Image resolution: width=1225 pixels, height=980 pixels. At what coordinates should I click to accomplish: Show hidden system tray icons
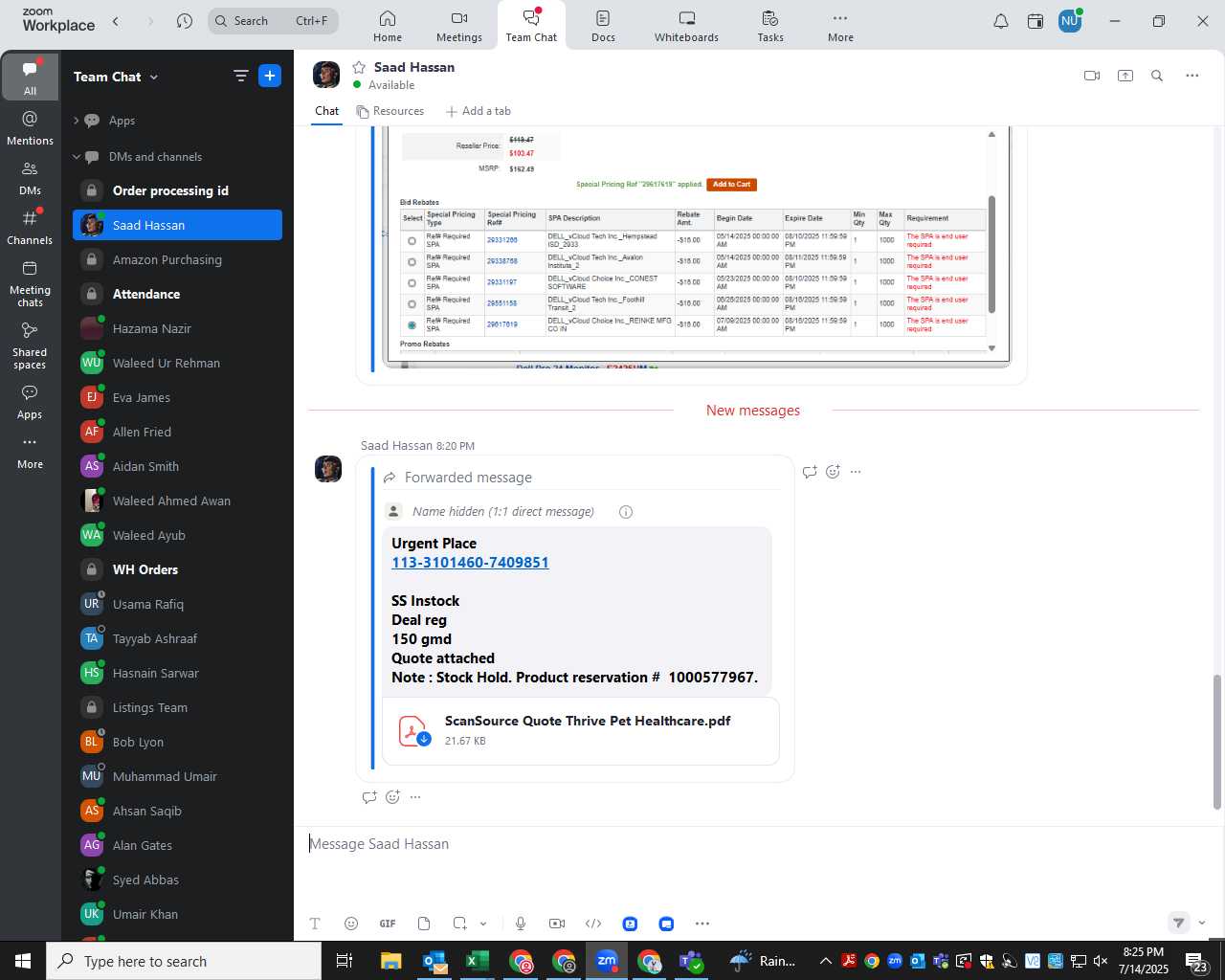click(x=825, y=961)
